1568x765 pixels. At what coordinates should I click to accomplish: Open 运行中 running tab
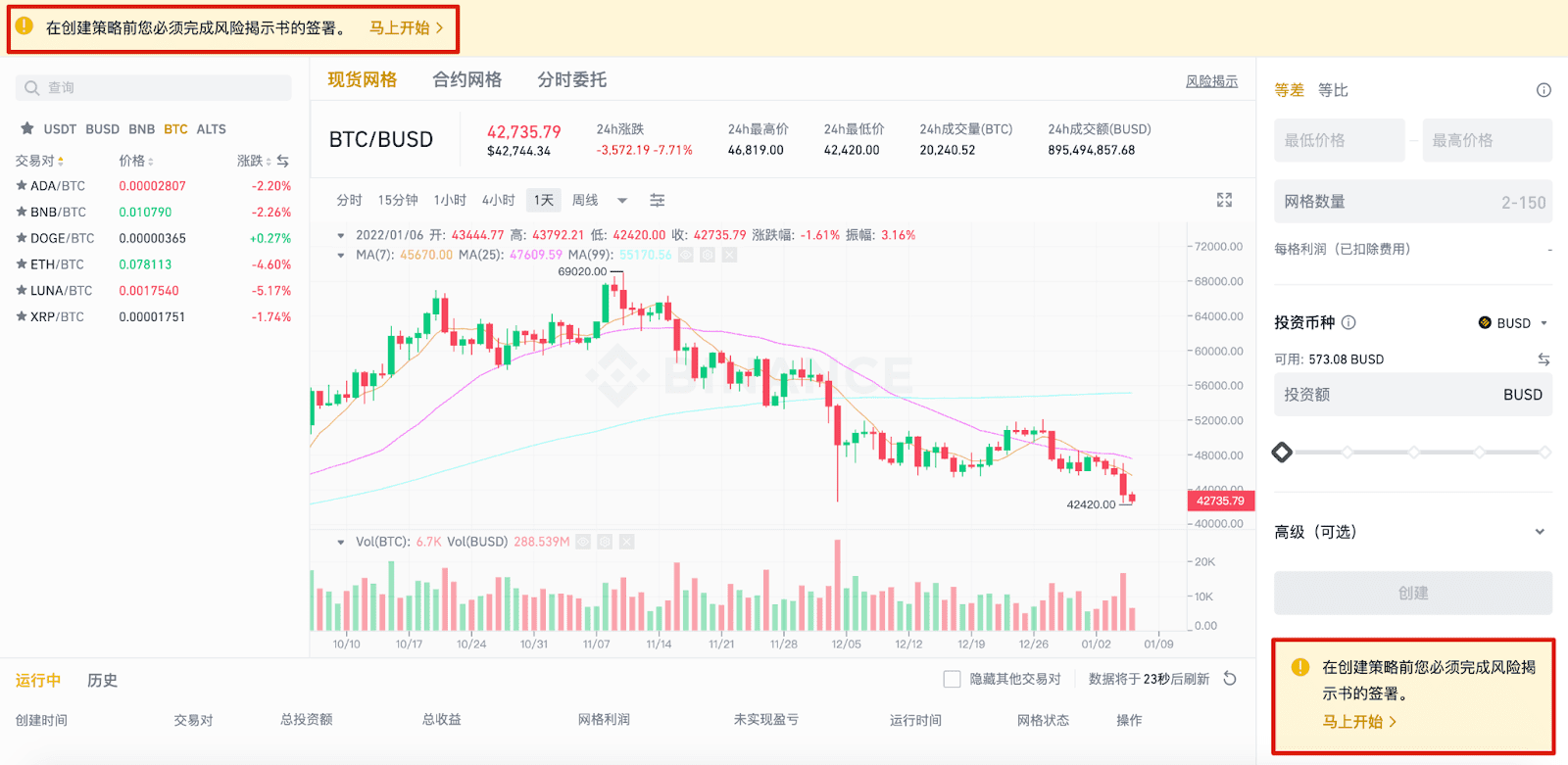(x=38, y=680)
